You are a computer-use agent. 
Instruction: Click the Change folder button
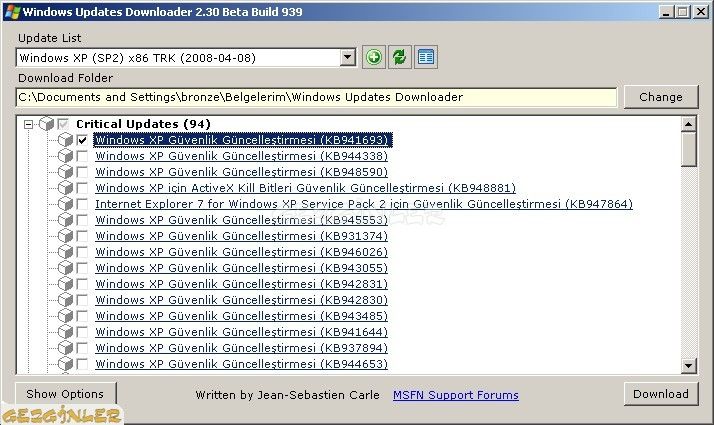(660, 97)
